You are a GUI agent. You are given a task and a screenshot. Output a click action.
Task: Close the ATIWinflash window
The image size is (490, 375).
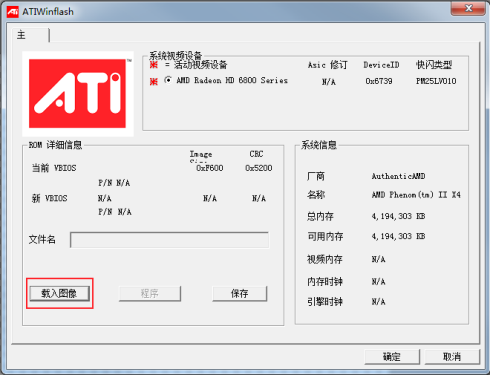468,8
